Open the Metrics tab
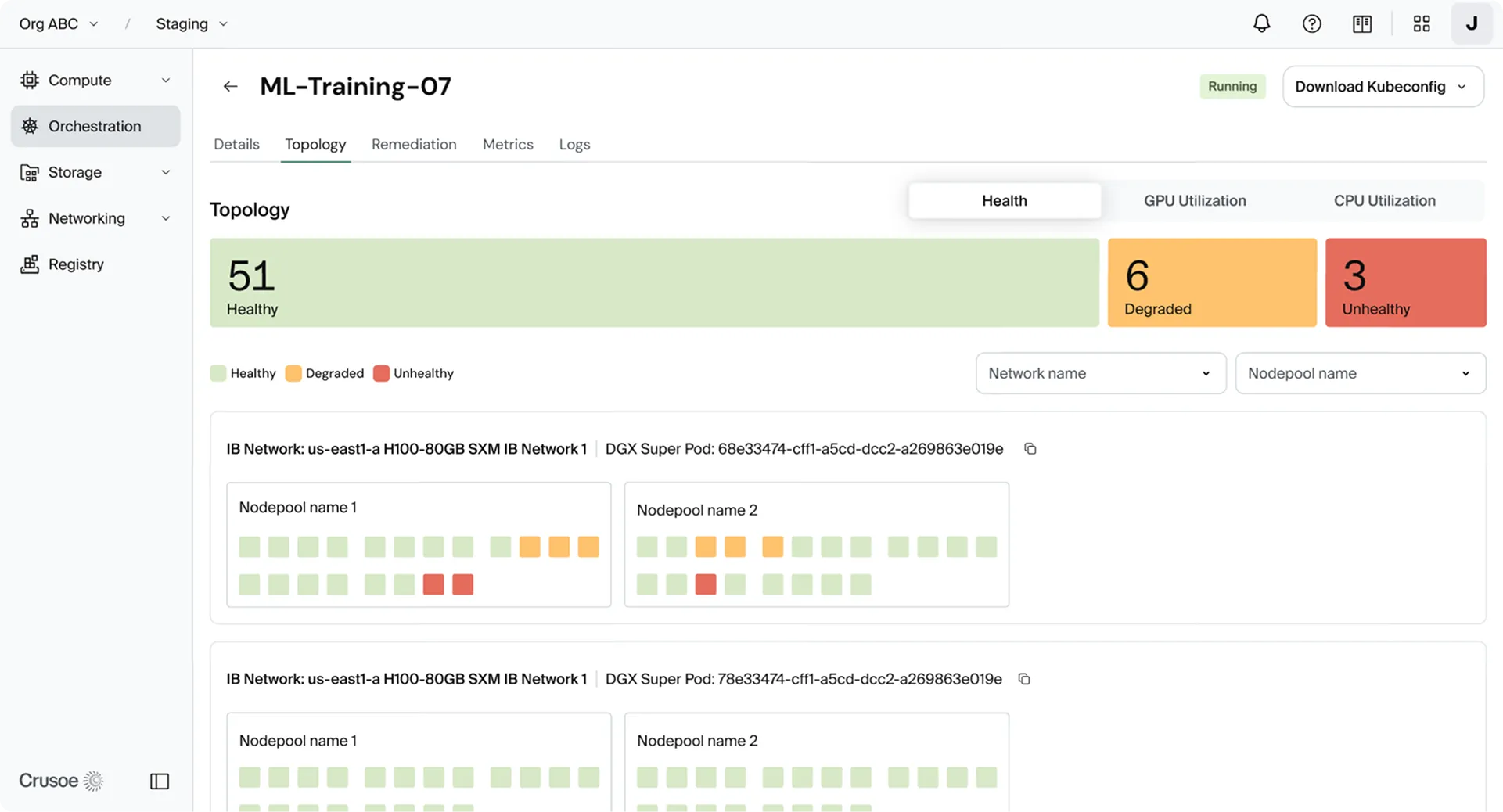1503x812 pixels. pos(508,144)
